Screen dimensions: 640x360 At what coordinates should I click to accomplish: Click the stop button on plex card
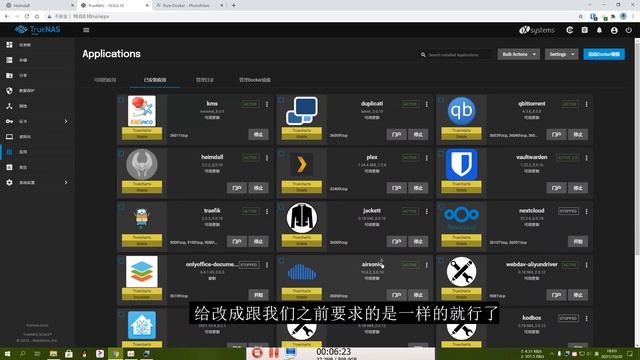pyautogui.click(x=418, y=188)
